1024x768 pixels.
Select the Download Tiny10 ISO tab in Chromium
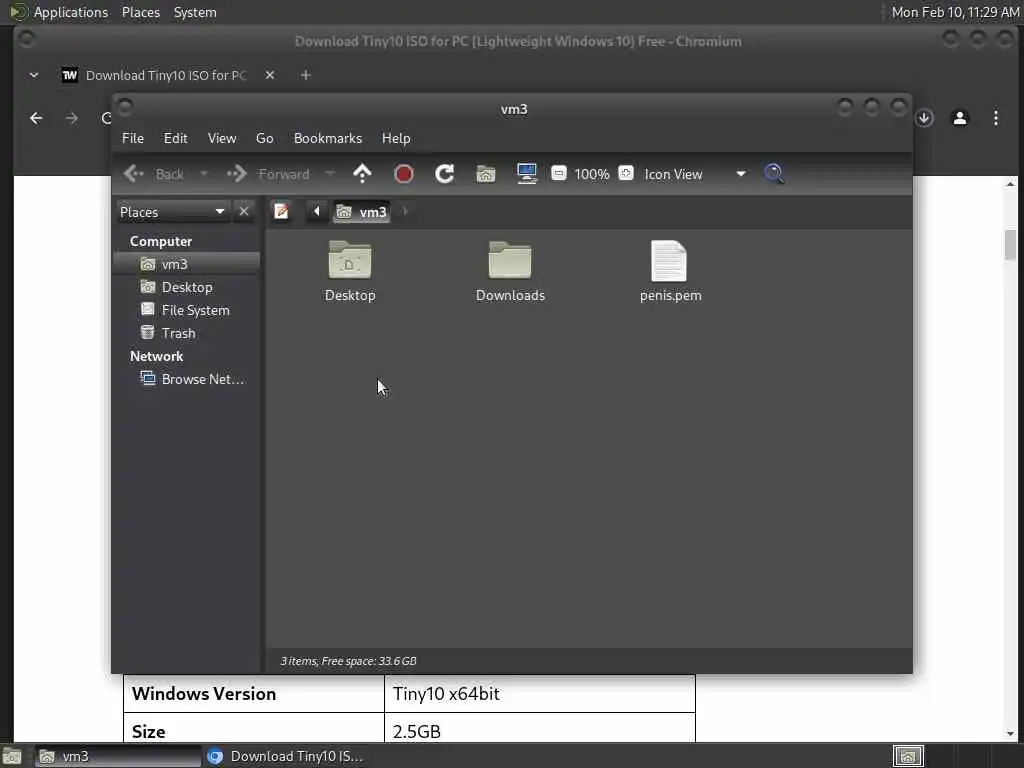tap(167, 75)
